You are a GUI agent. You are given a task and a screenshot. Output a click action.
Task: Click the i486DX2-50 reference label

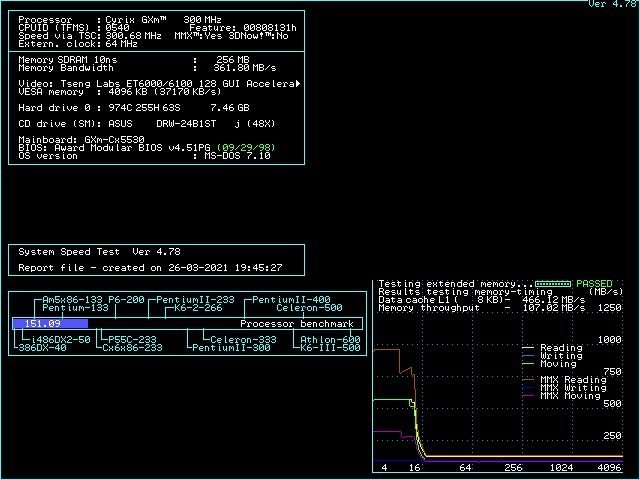pos(60,340)
